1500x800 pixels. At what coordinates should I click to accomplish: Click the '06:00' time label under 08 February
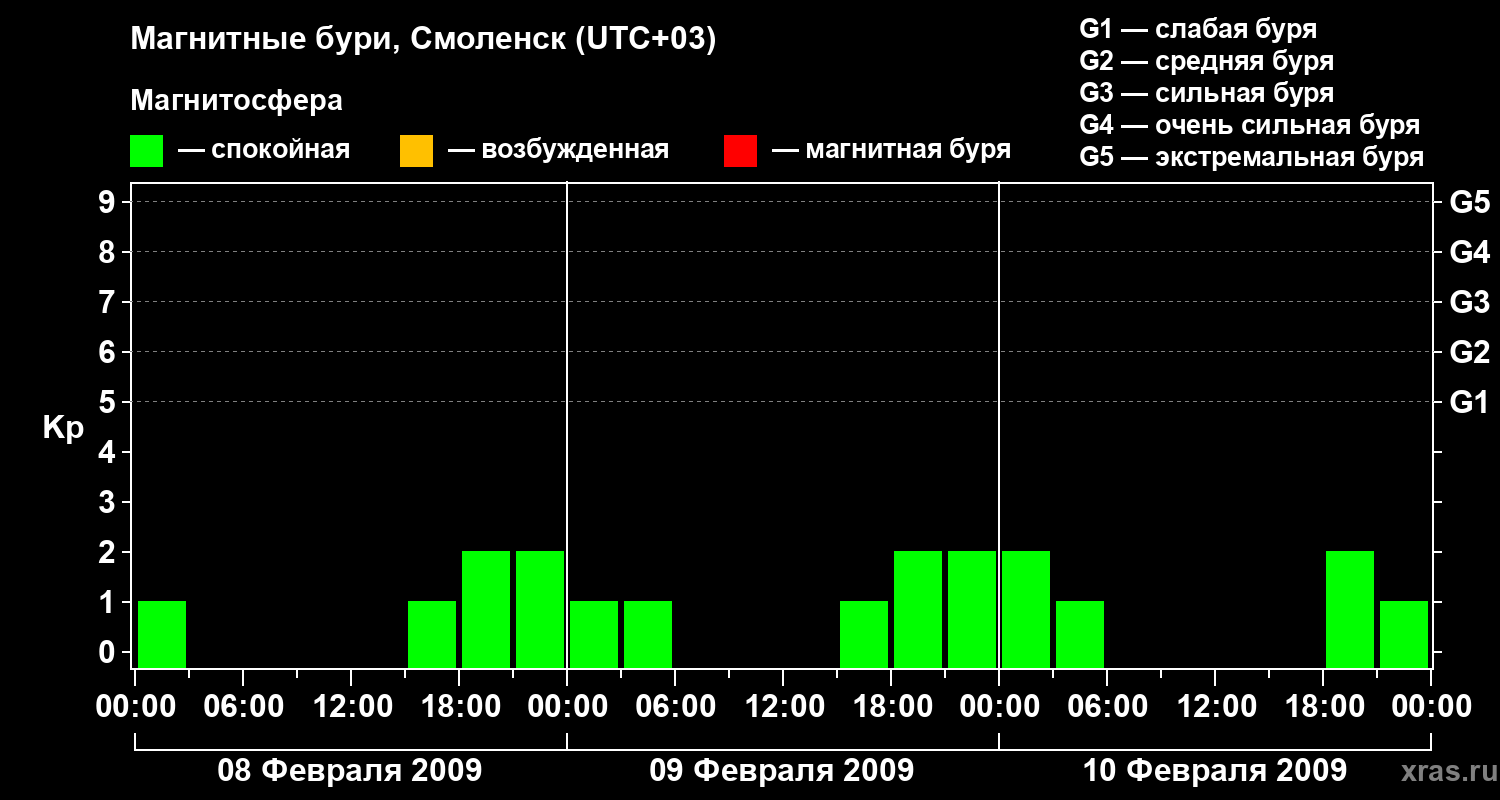(x=243, y=707)
